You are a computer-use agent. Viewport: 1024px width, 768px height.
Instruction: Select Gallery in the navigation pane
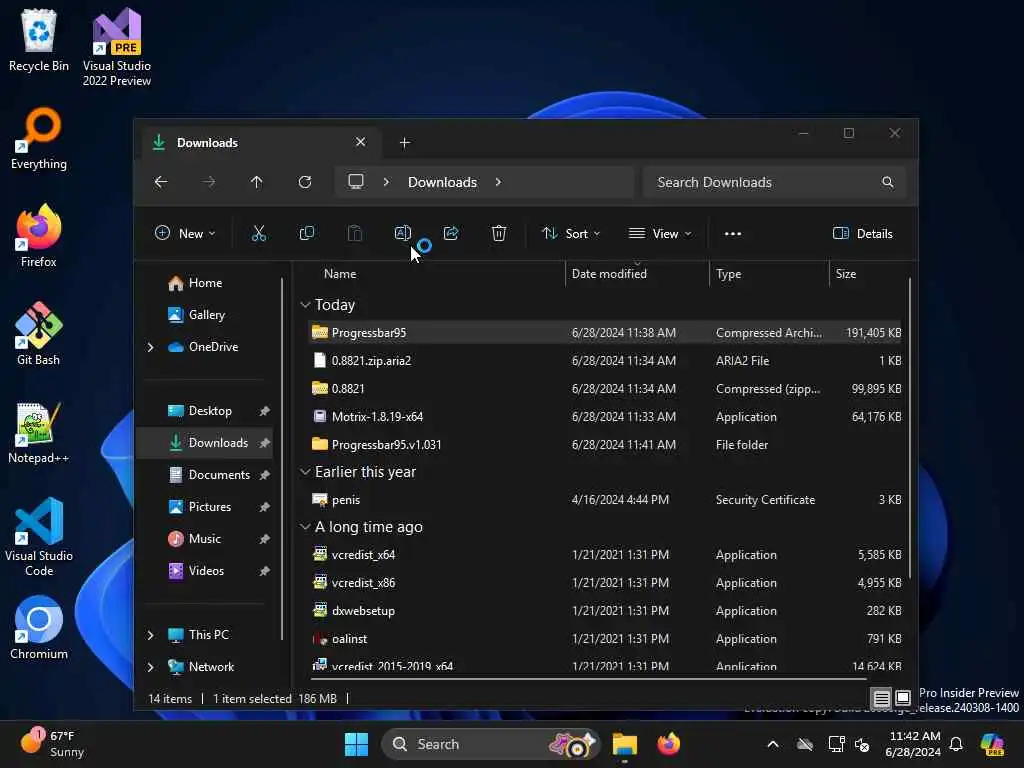click(x=206, y=315)
